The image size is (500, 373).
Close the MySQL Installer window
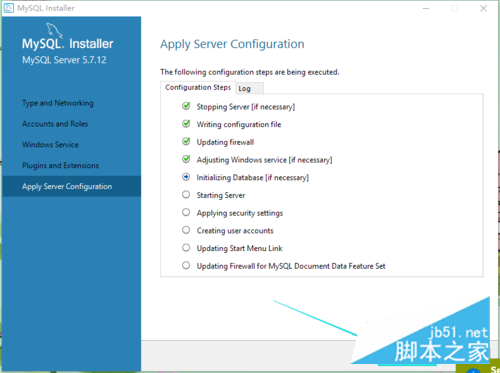point(483,8)
